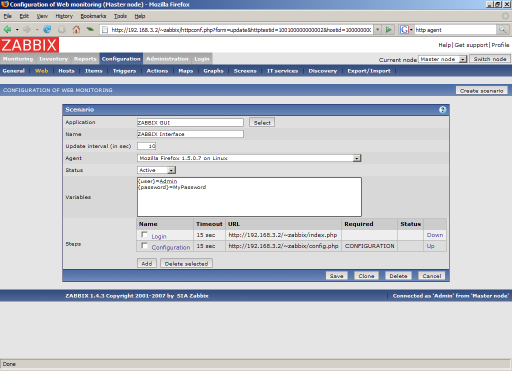Switch to the Administration tab
Image resolution: width=512 pixels, height=371 pixels.
[x=167, y=59]
